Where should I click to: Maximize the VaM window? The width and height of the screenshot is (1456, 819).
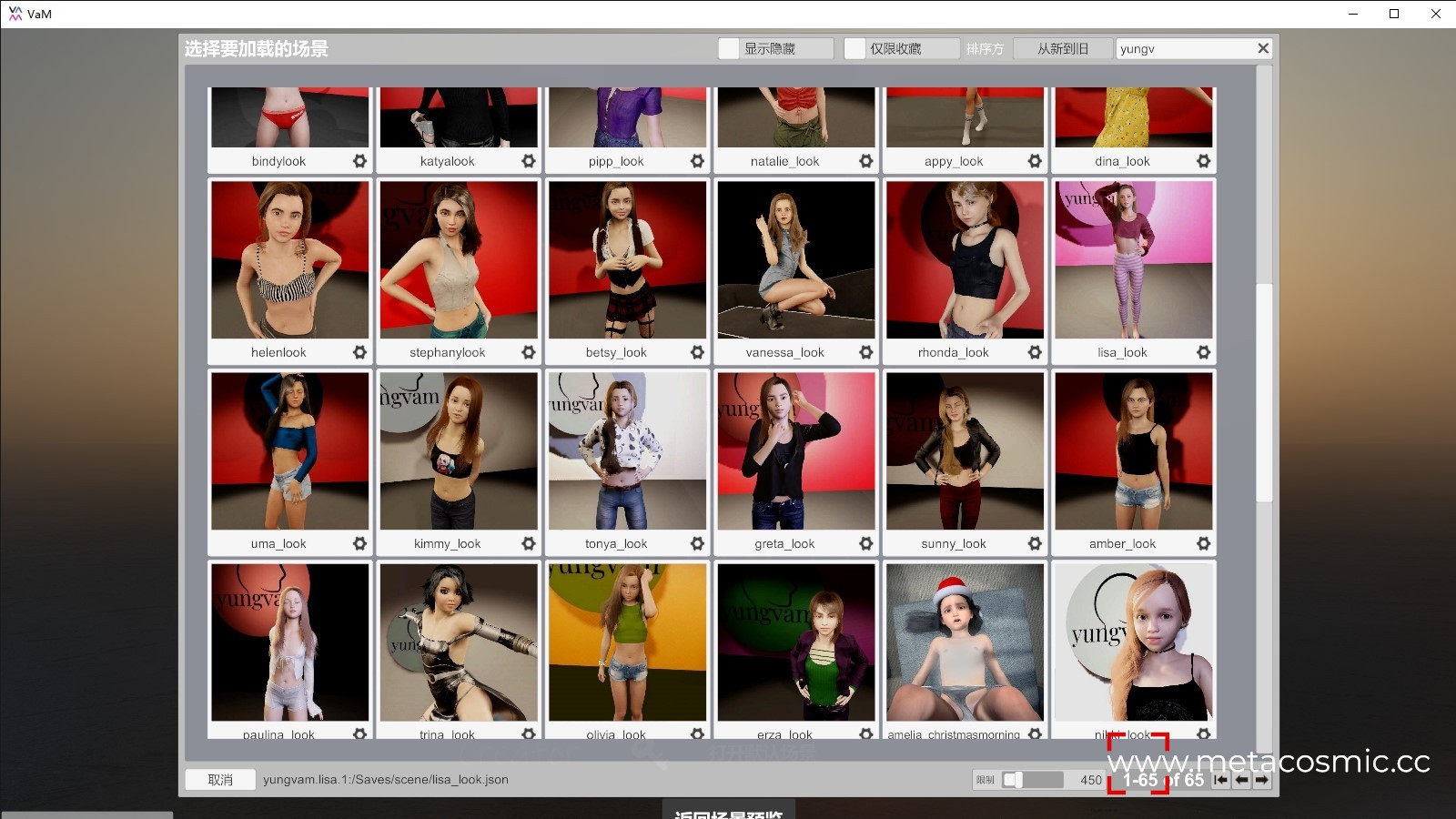pyautogui.click(x=1394, y=14)
